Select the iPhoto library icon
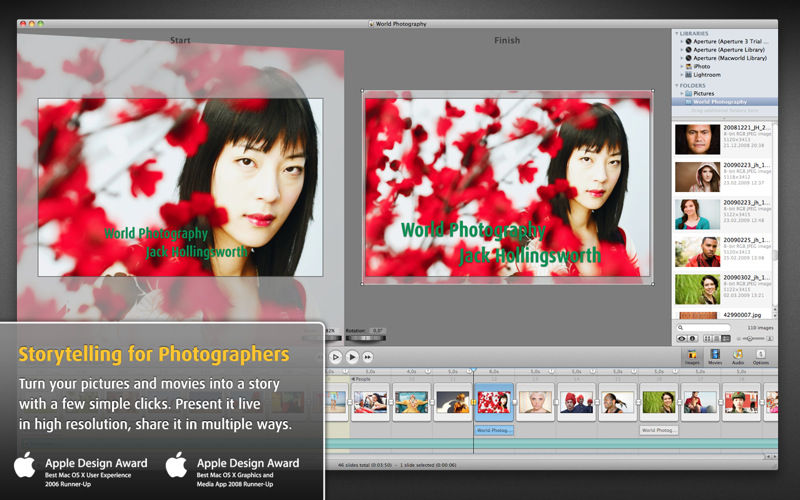 coord(688,66)
